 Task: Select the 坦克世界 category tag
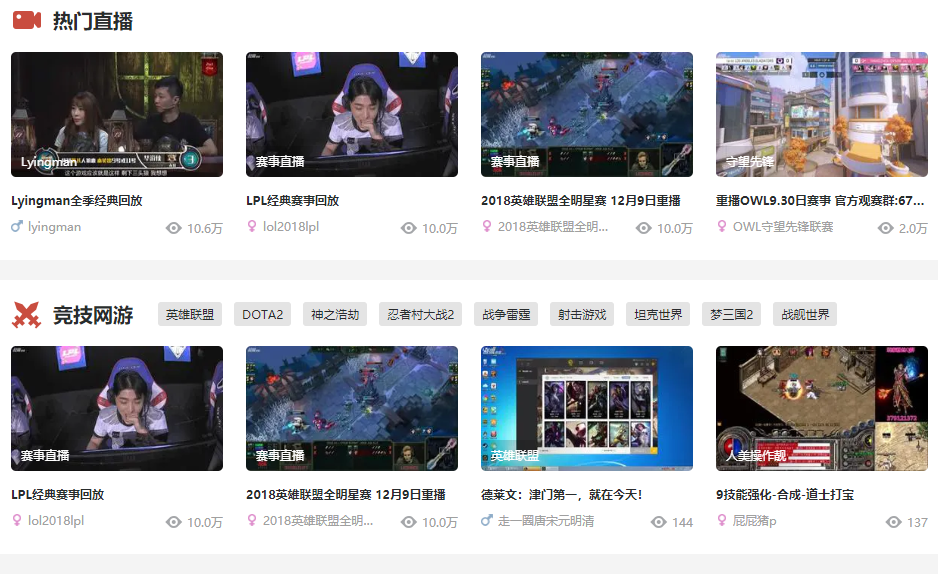click(x=658, y=315)
